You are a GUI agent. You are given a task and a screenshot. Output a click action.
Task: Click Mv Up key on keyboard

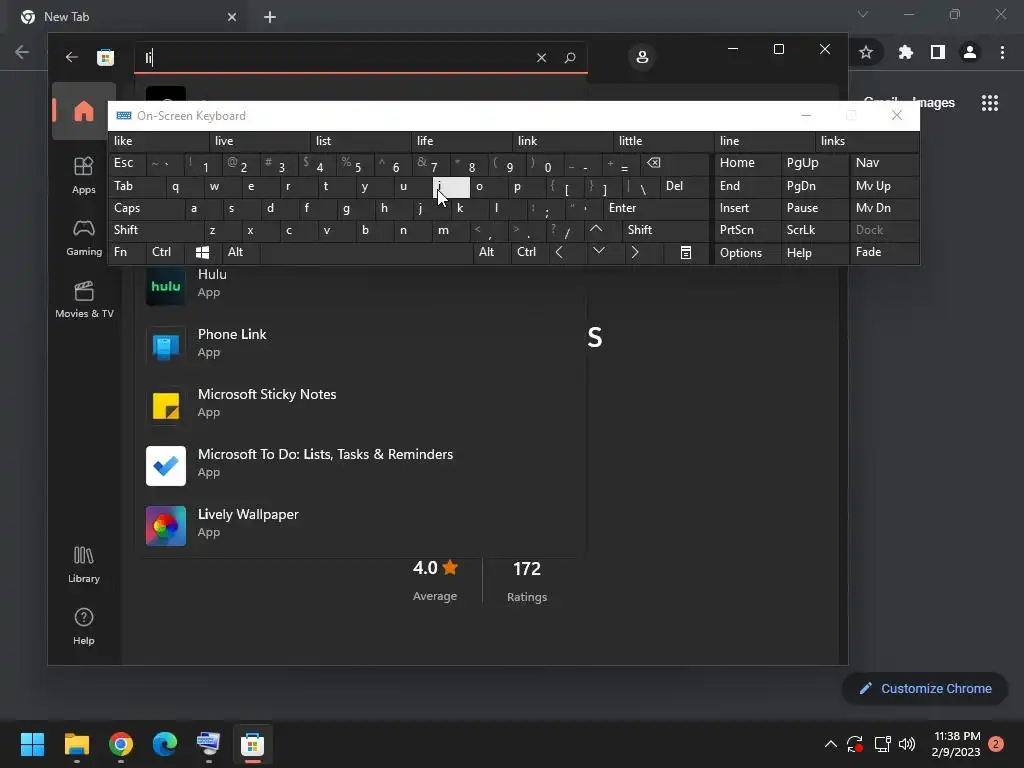click(x=884, y=186)
